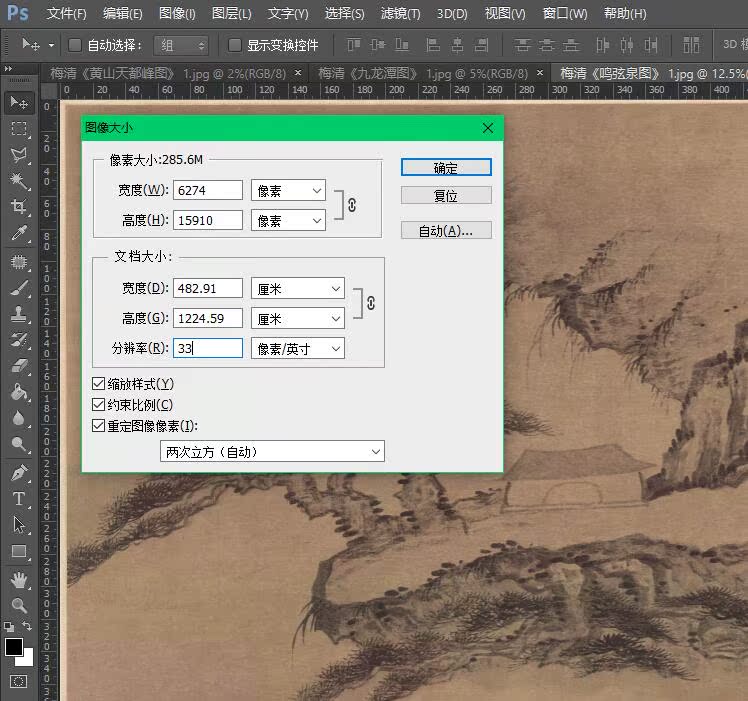This screenshot has height=701, width=748.
Task: Select the History Brush tool
Action: [x=19, y=340]
